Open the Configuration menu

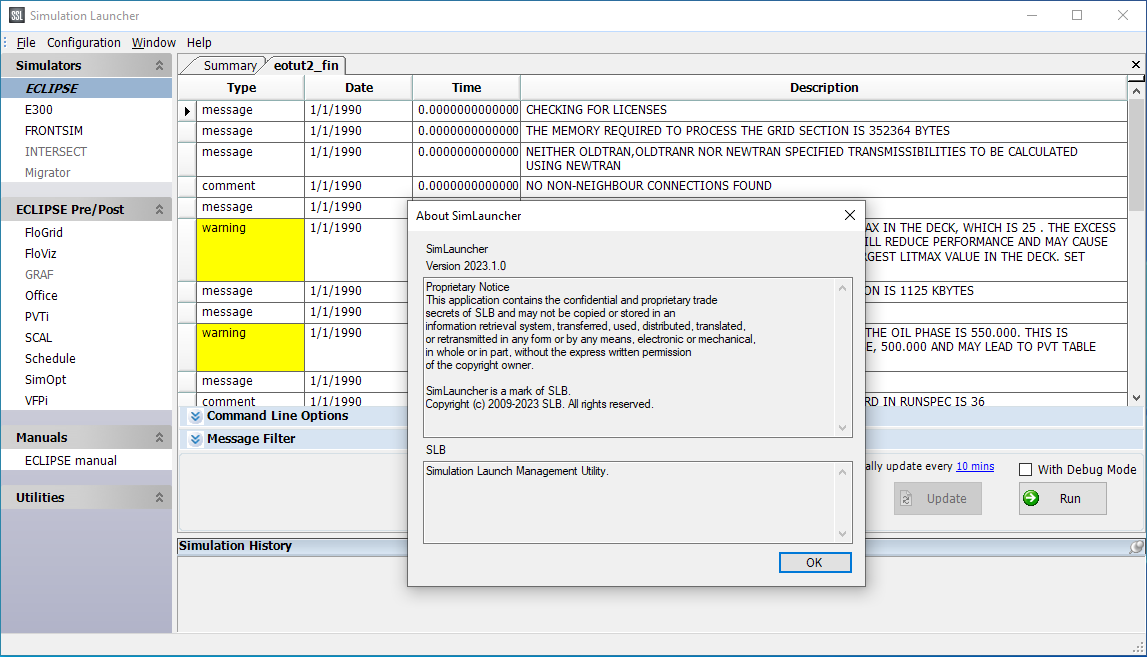point(83,42)
